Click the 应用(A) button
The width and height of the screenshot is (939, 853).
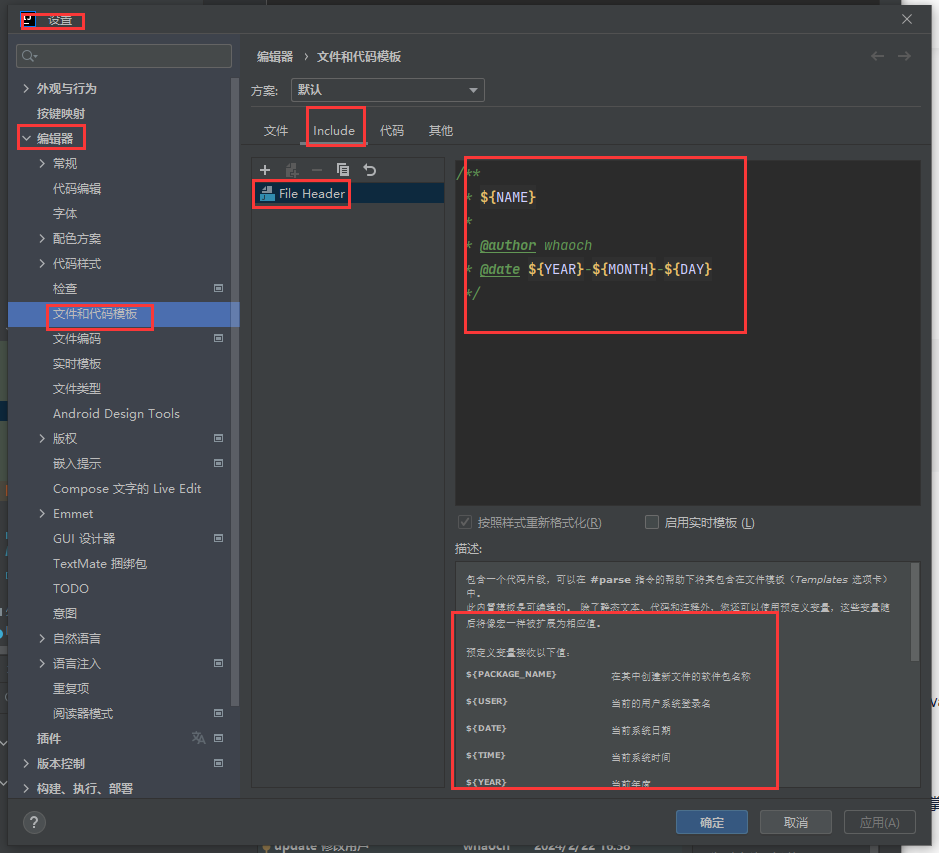(880, 822)
